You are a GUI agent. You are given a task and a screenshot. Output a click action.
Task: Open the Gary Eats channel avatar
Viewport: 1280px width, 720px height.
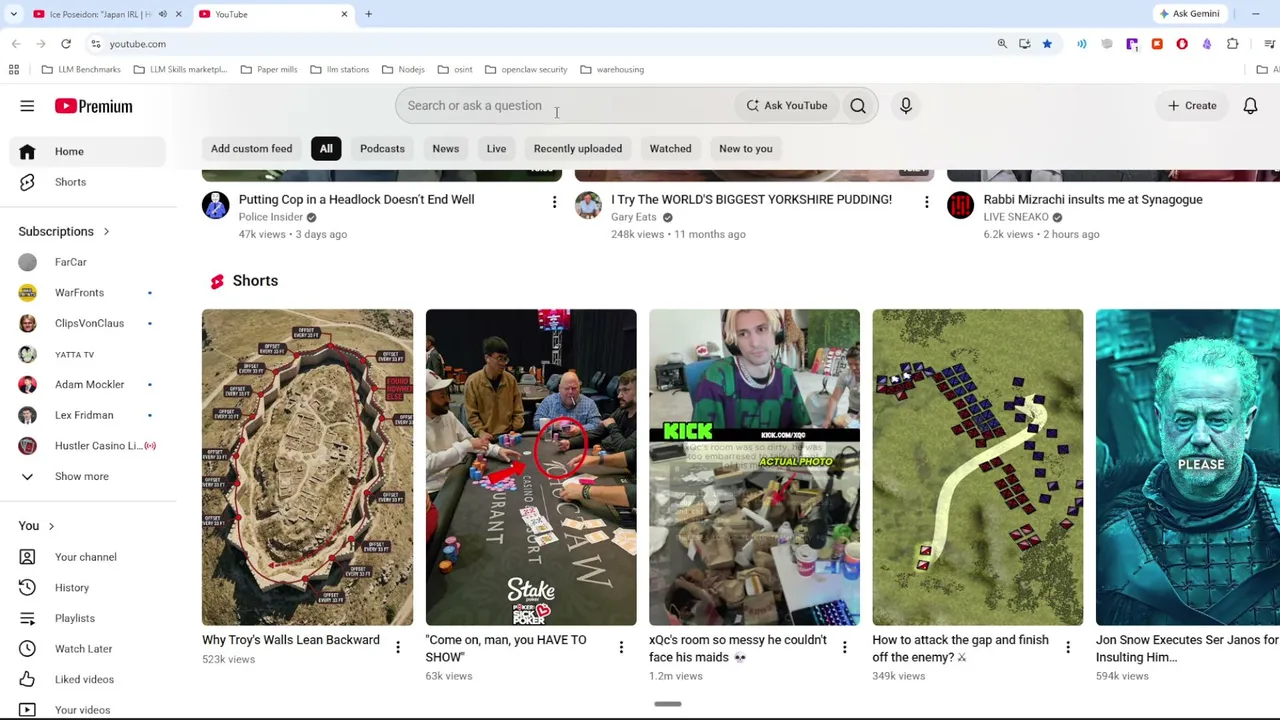588,205
